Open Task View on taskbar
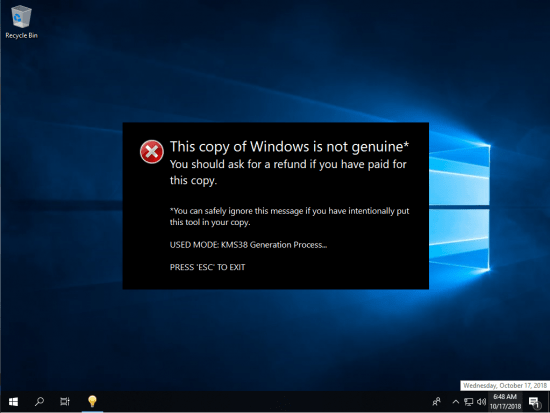550x413 pixels. pyautogui.click(x=65, y=401)
